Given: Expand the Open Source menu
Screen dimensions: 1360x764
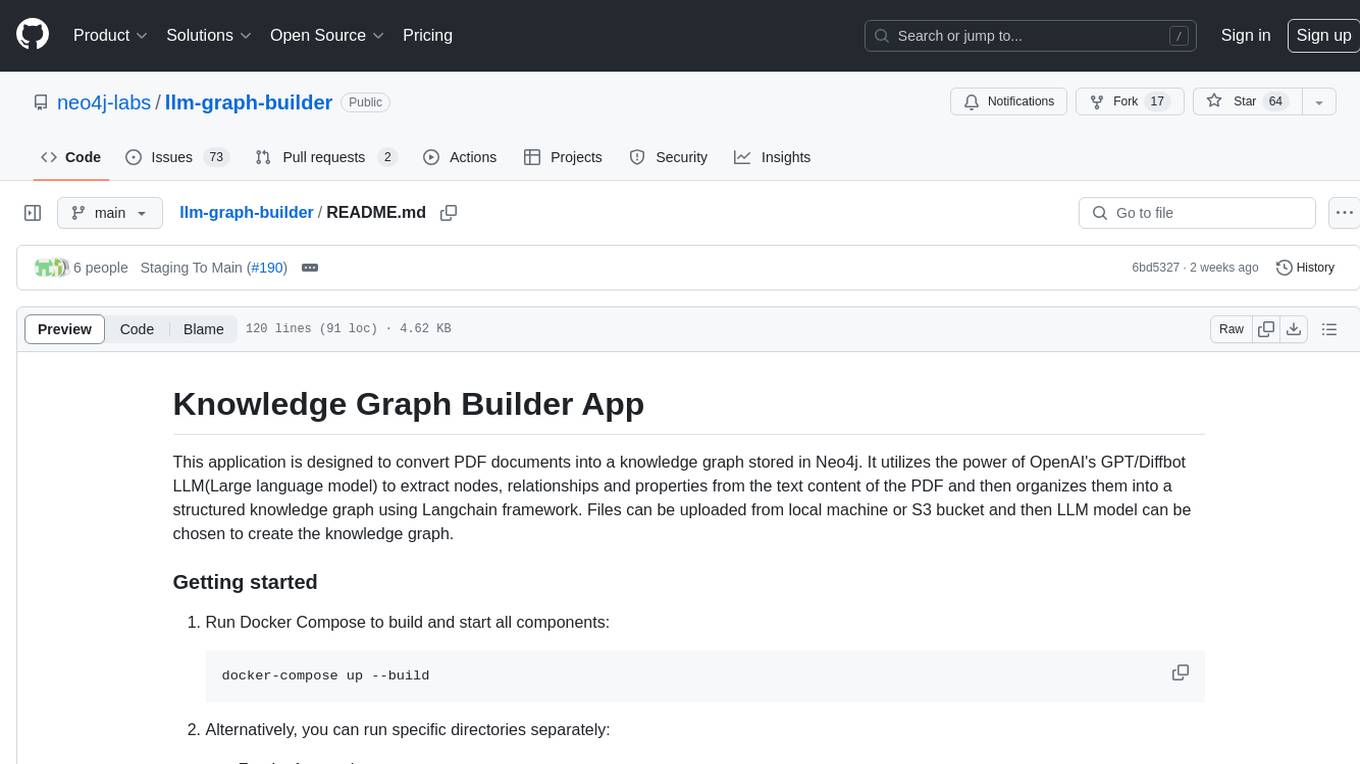Looking at the screenshot, I should [x=327, y=35].
